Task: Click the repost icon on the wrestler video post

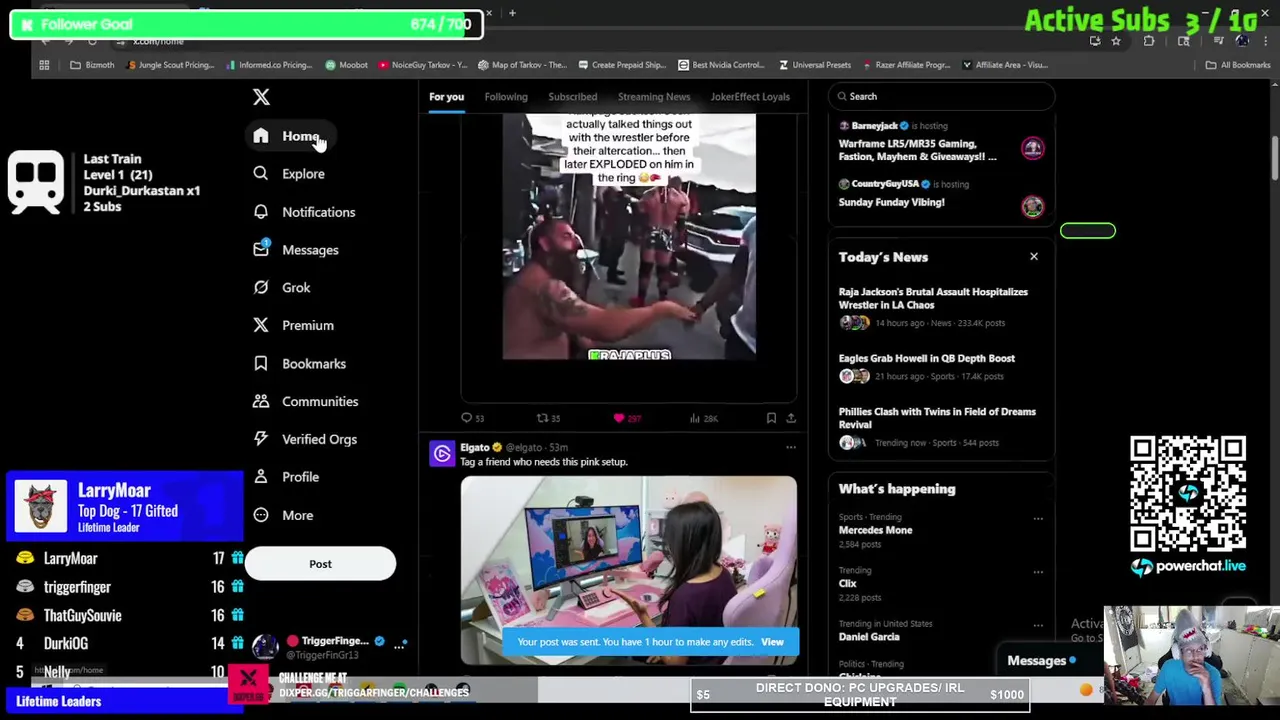Action: pos(543,418)
